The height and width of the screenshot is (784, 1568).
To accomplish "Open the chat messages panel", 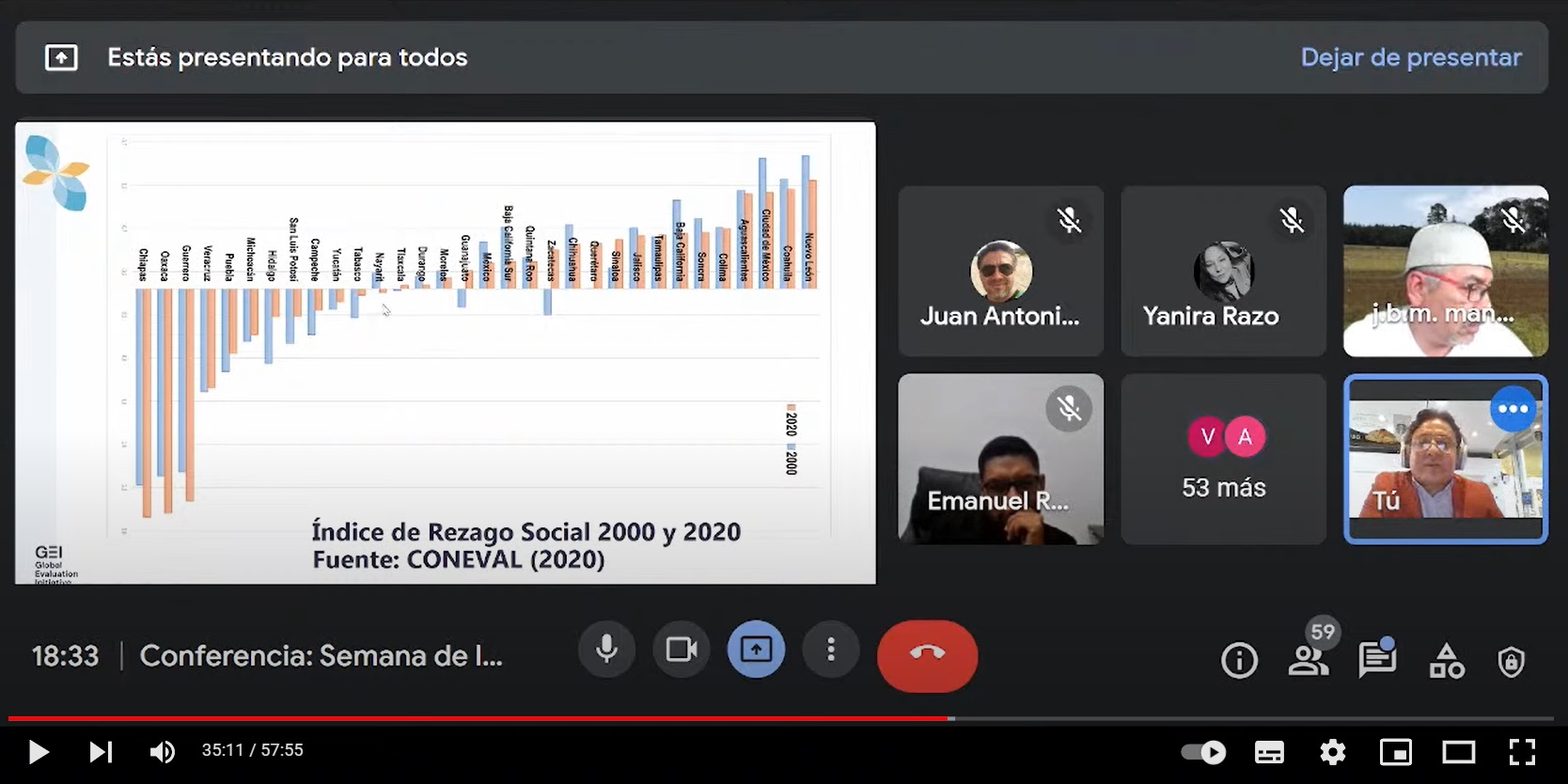I will 1377,659.
